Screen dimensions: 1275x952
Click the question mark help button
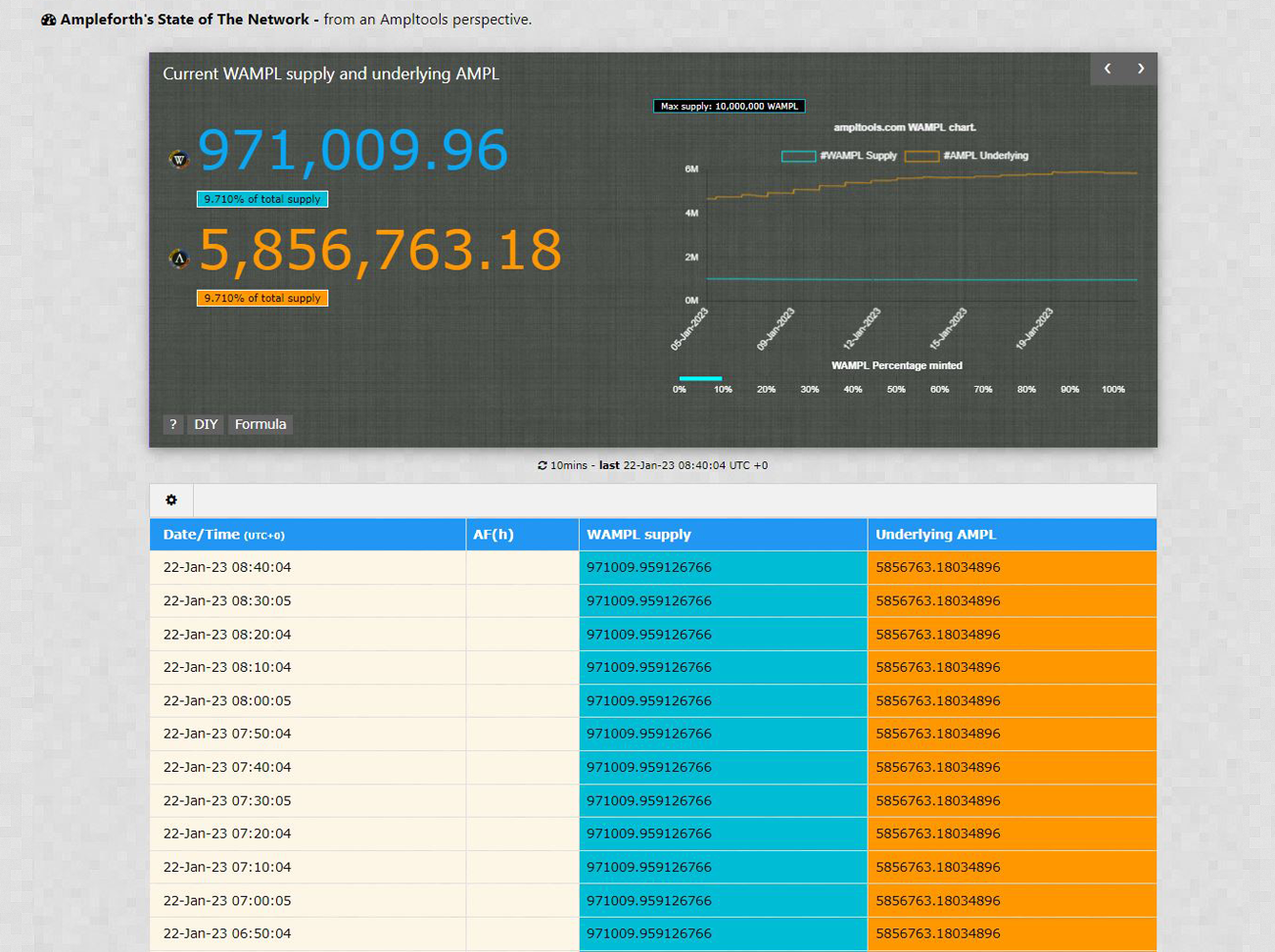[x=173, y=424]
